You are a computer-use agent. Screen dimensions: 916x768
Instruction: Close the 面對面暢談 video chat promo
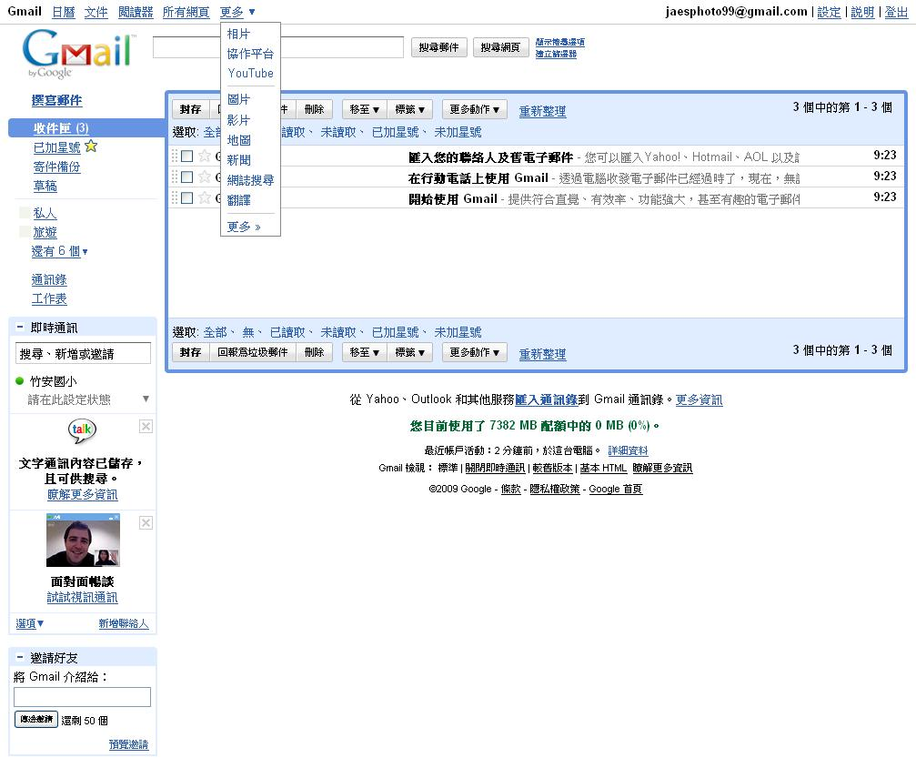146,523
